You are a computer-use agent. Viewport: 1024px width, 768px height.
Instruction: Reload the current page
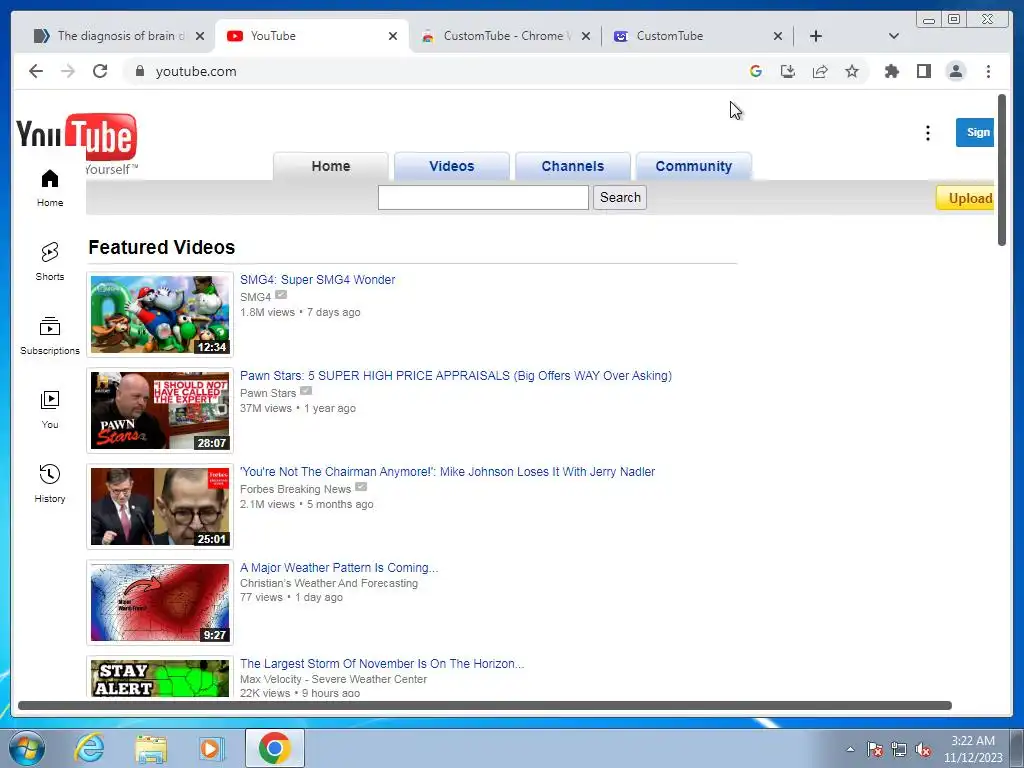(x=100, y=71)
